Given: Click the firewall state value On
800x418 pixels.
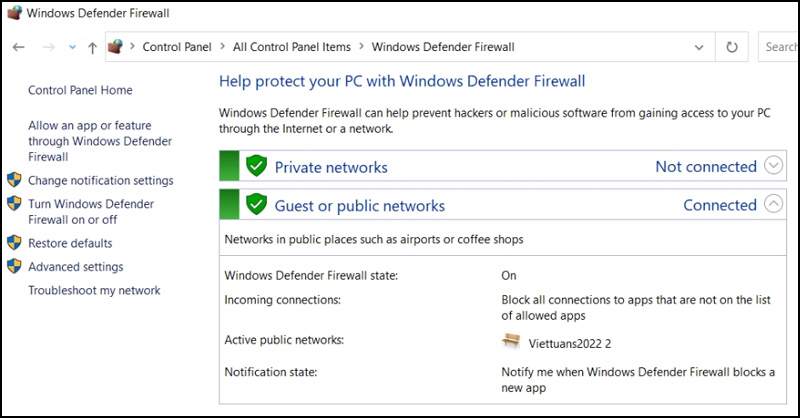Looking at the screenshot, I should [509, 276].
